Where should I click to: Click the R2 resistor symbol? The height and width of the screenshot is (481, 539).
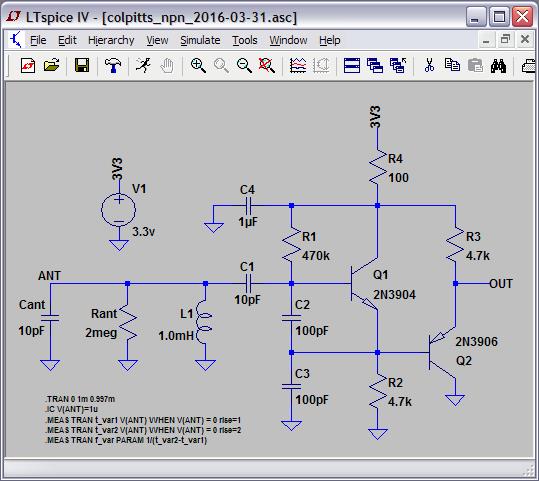pyautogui.click(x=378, y=391)
